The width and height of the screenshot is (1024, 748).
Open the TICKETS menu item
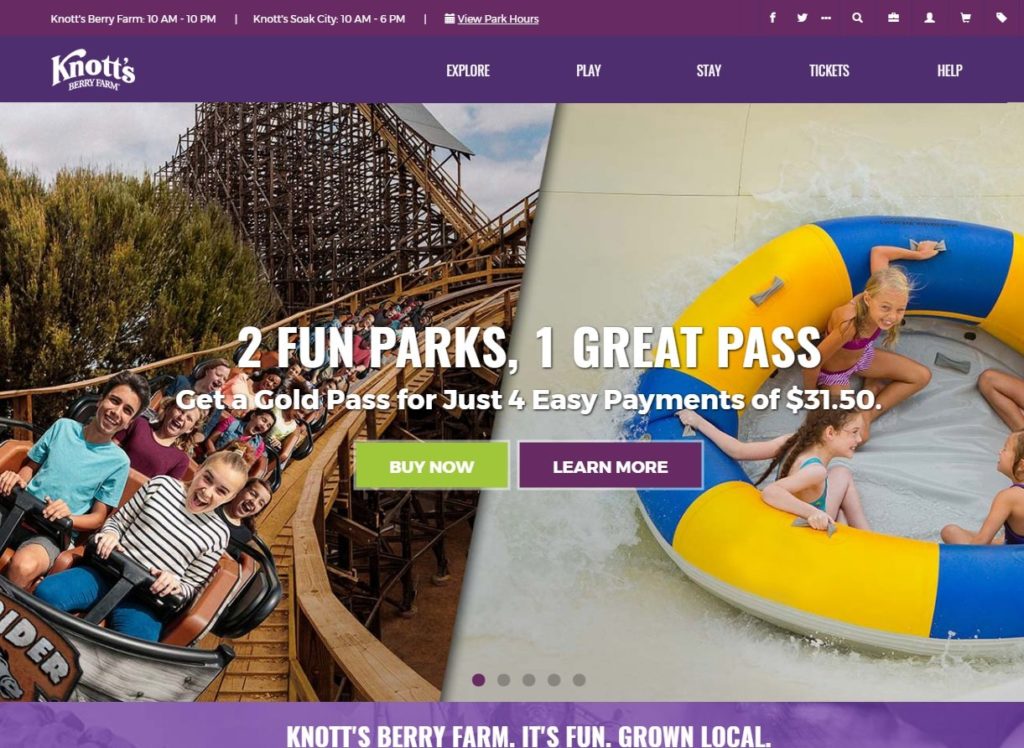[x=829, y=71]
